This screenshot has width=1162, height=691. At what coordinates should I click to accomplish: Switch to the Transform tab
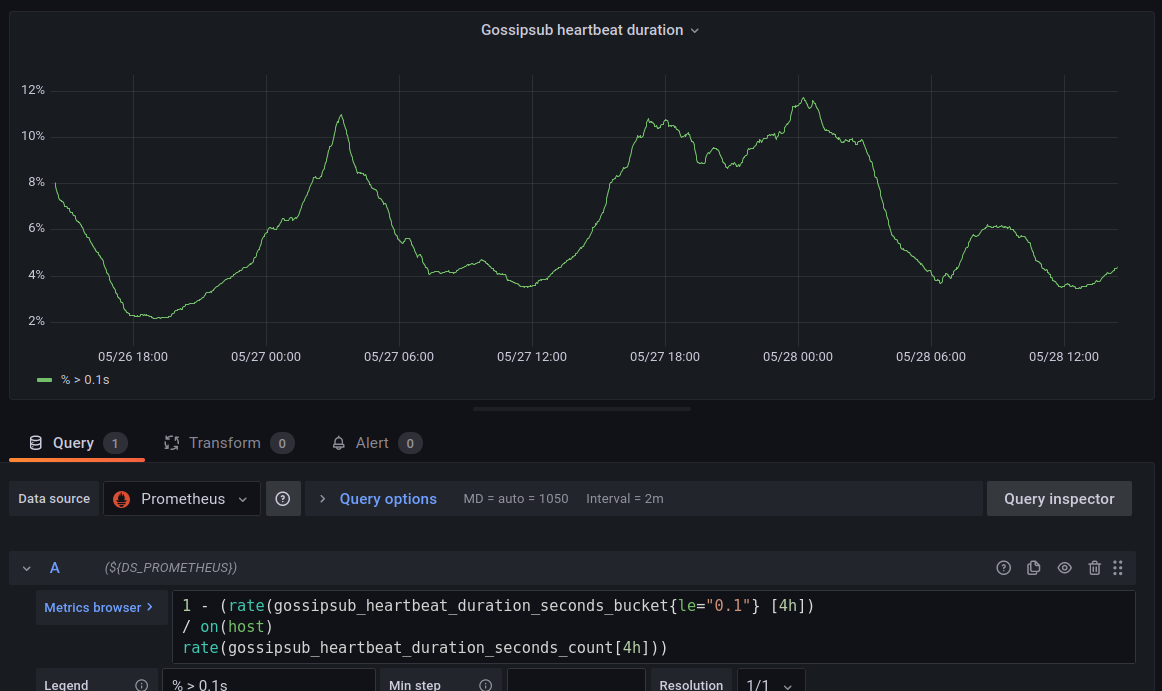(x=227, y=443)
